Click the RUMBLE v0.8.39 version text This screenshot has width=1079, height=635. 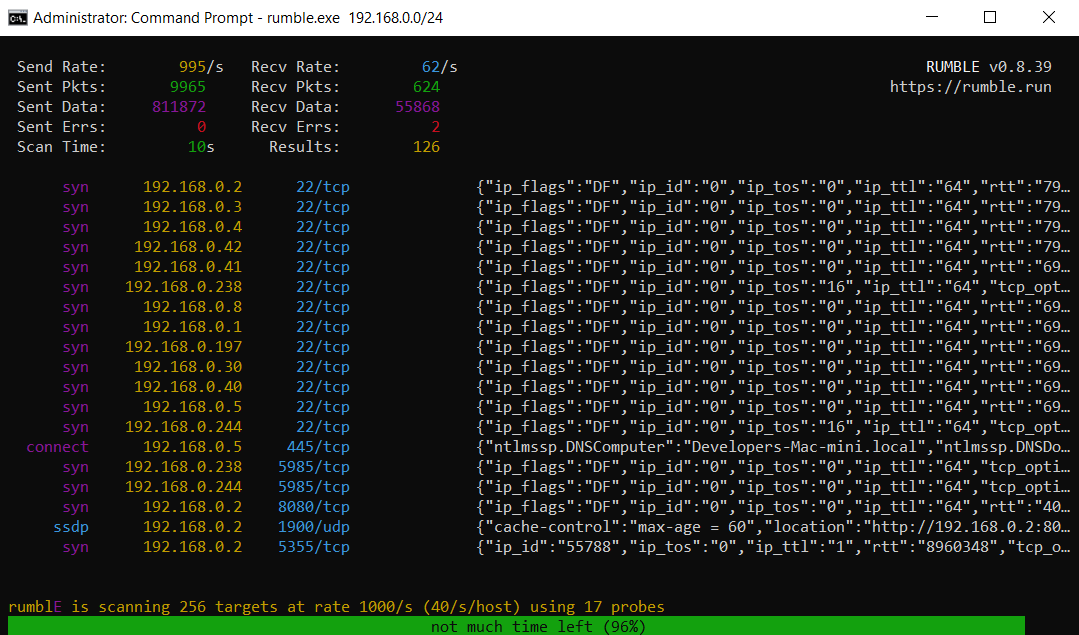pyautogui.click(x=988, y=67)
